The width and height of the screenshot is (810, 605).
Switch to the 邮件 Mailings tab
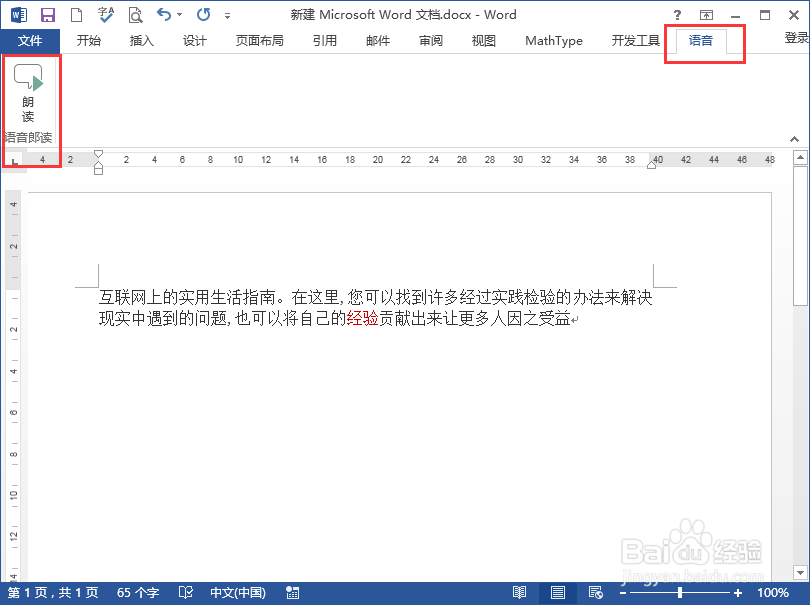click(378, 41)
